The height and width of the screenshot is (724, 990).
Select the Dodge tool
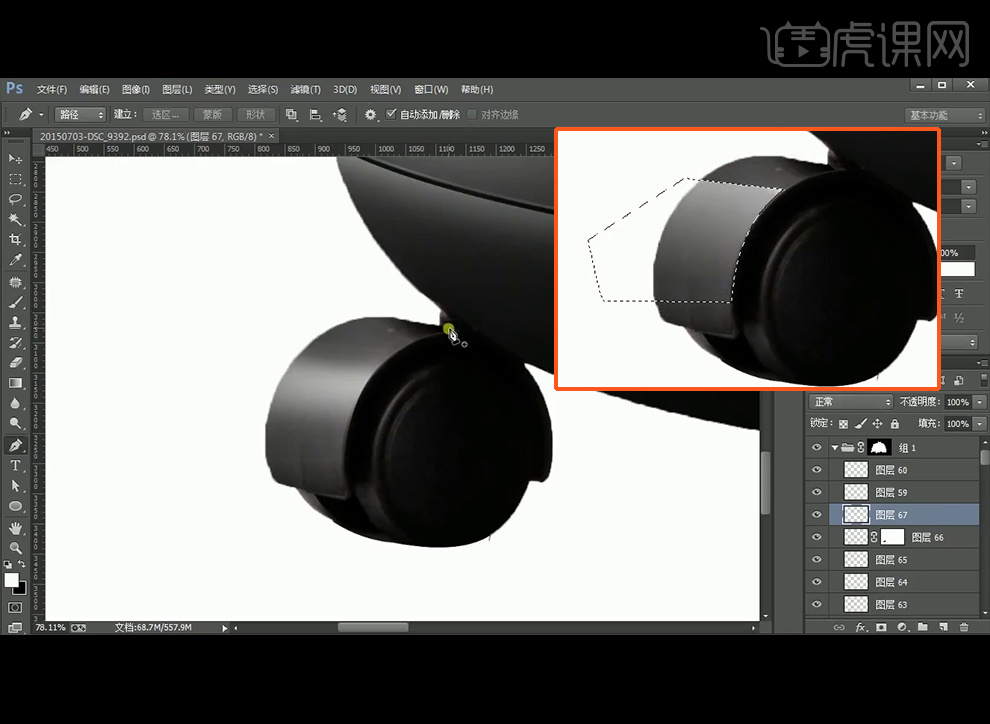coord(15,424)
